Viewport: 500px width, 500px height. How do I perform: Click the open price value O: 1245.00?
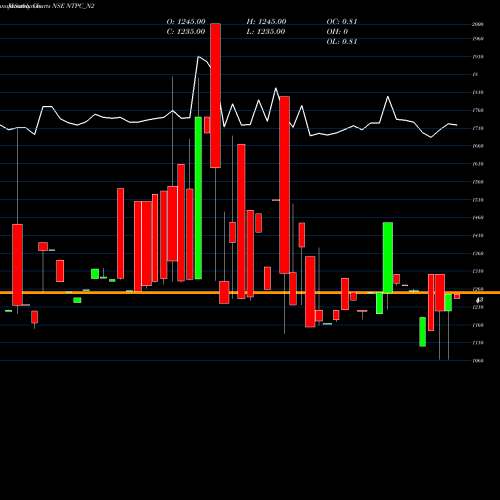point(186,21)
